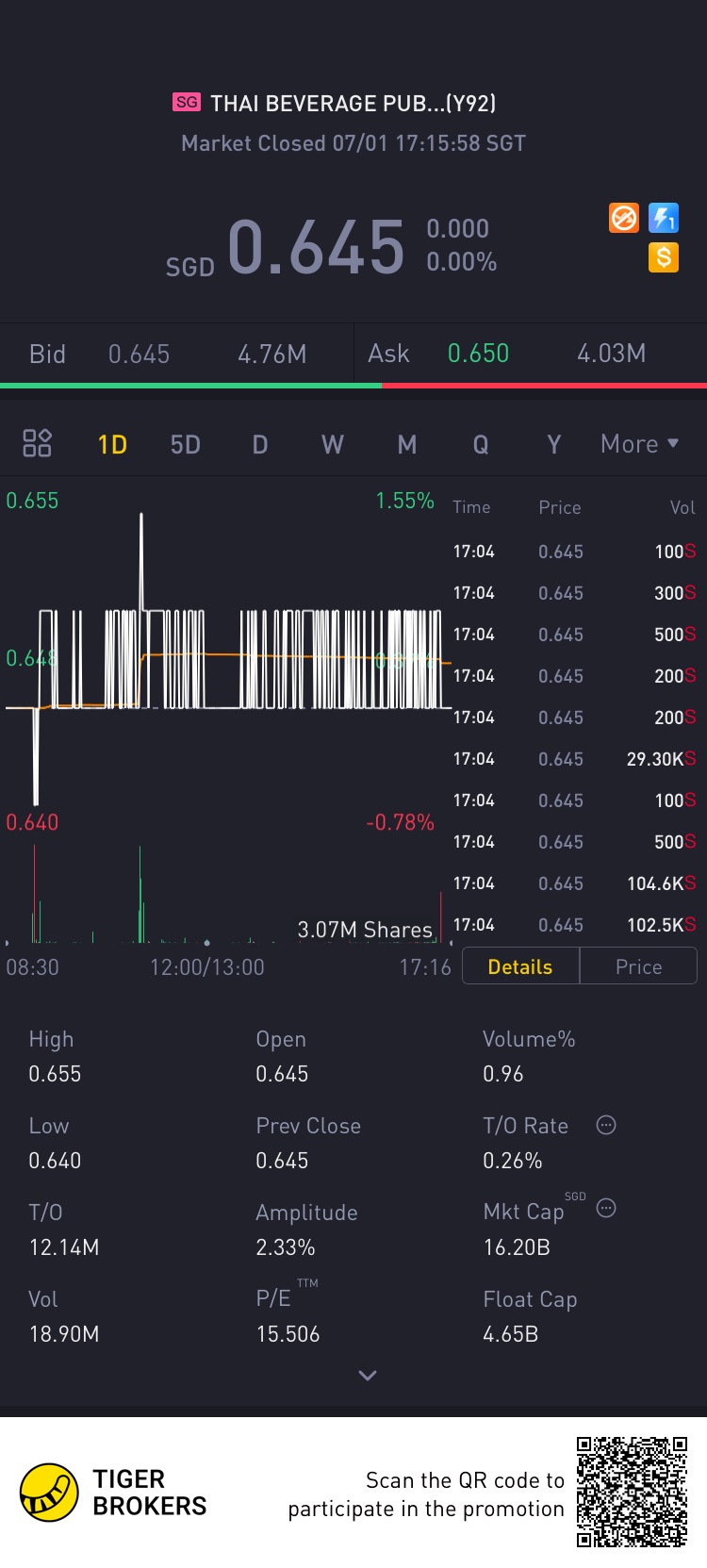Open the More timeframes dropdown

[640, 443]
